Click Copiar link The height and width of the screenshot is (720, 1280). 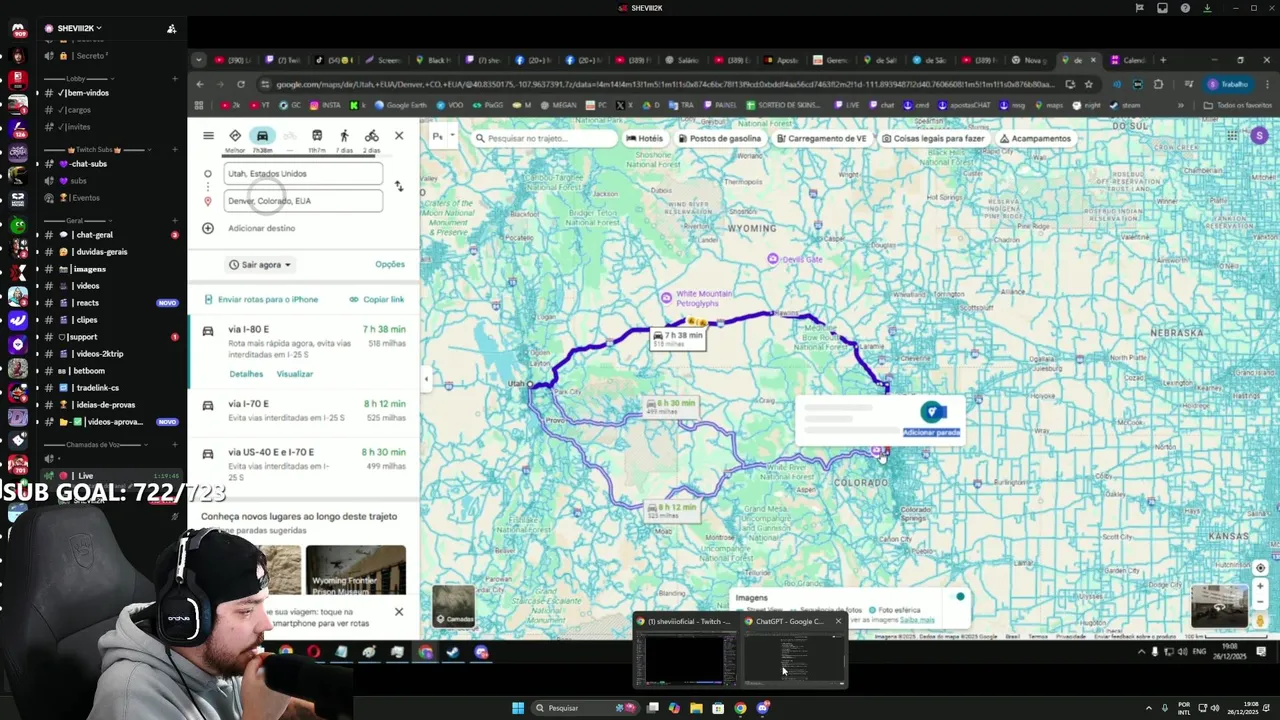[377, 299]
